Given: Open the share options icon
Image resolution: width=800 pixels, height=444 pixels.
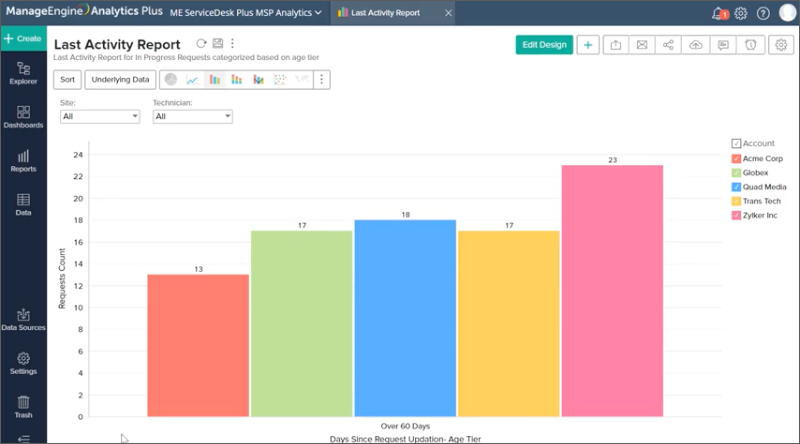Looking at the screenshot, I should (669, 45).
